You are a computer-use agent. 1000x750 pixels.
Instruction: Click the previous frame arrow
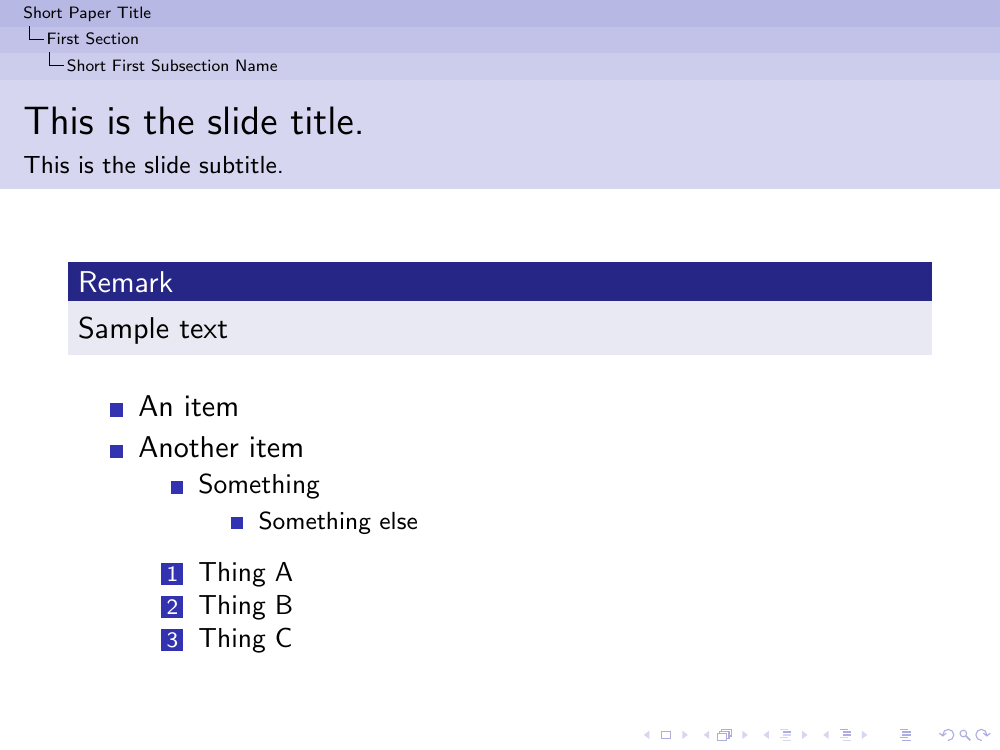[x=706, y=736]
